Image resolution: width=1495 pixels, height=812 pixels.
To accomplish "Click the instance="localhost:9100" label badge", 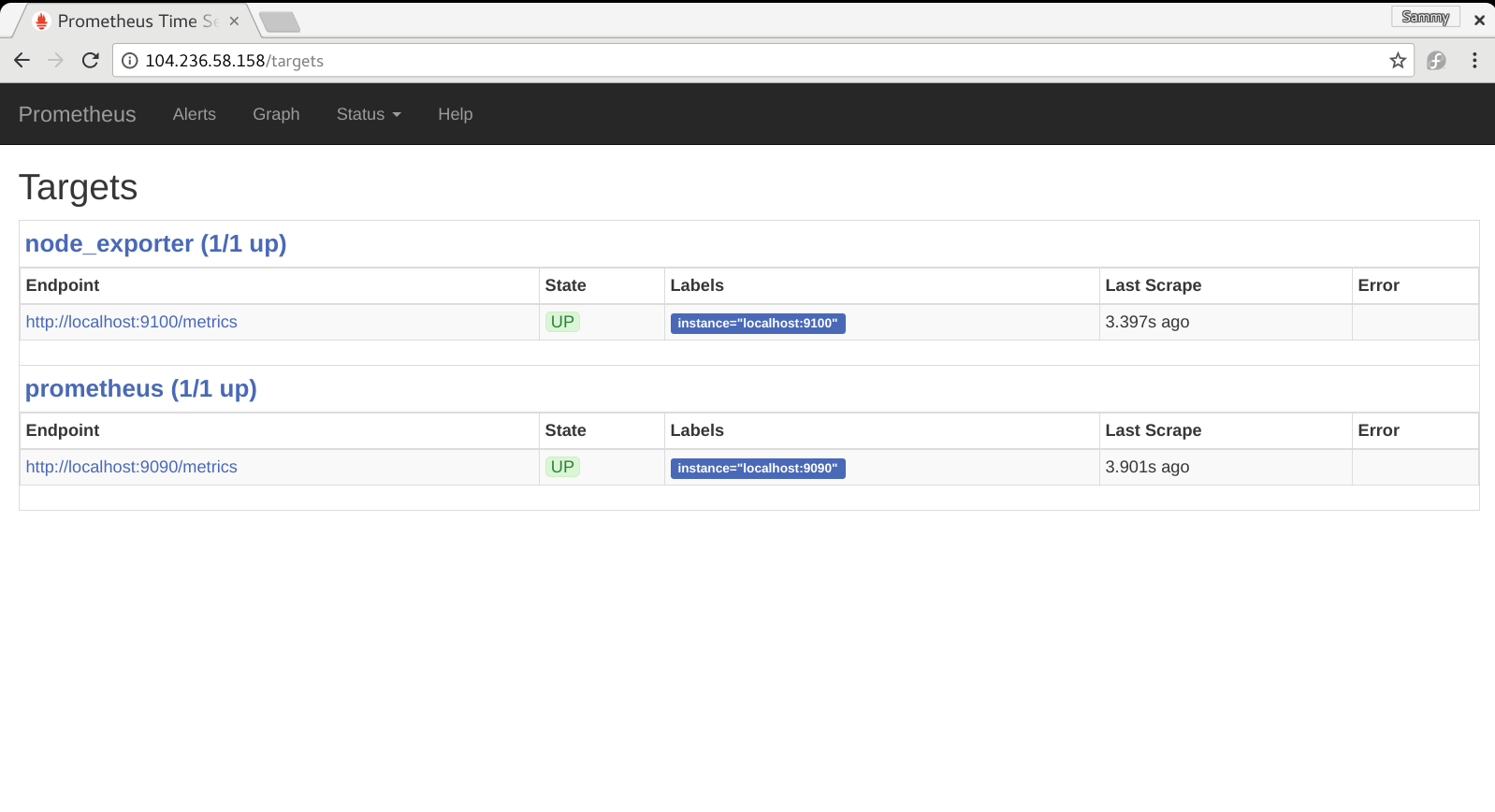I will (758, 324).
